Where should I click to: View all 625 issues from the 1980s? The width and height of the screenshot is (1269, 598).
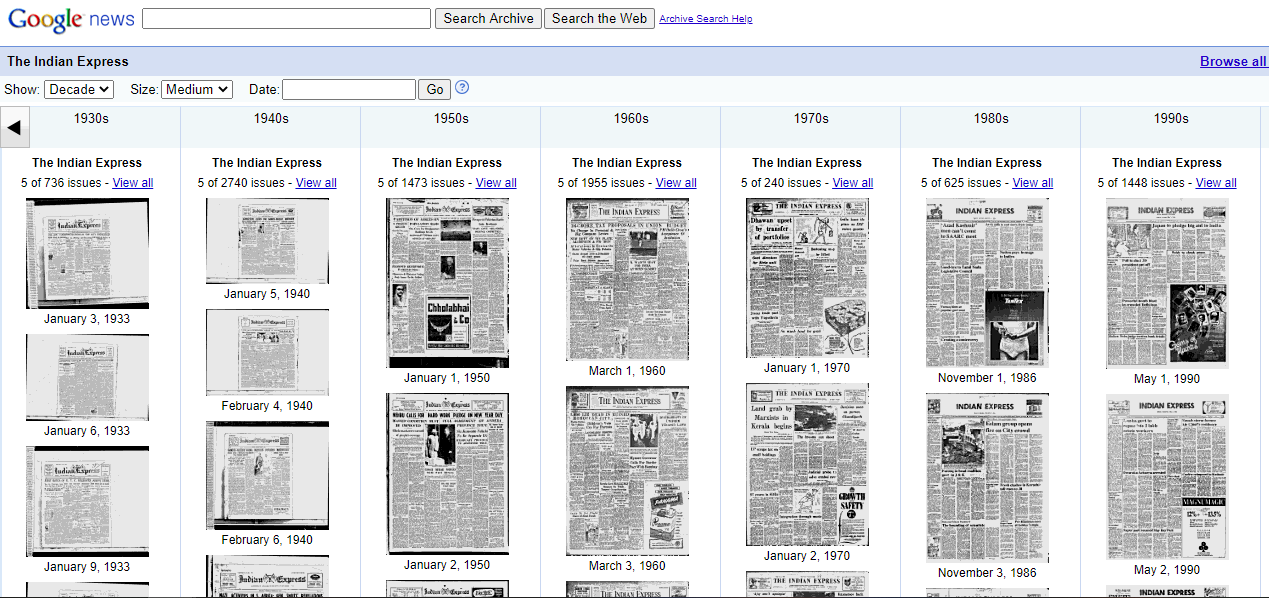tap(1033, 183)
